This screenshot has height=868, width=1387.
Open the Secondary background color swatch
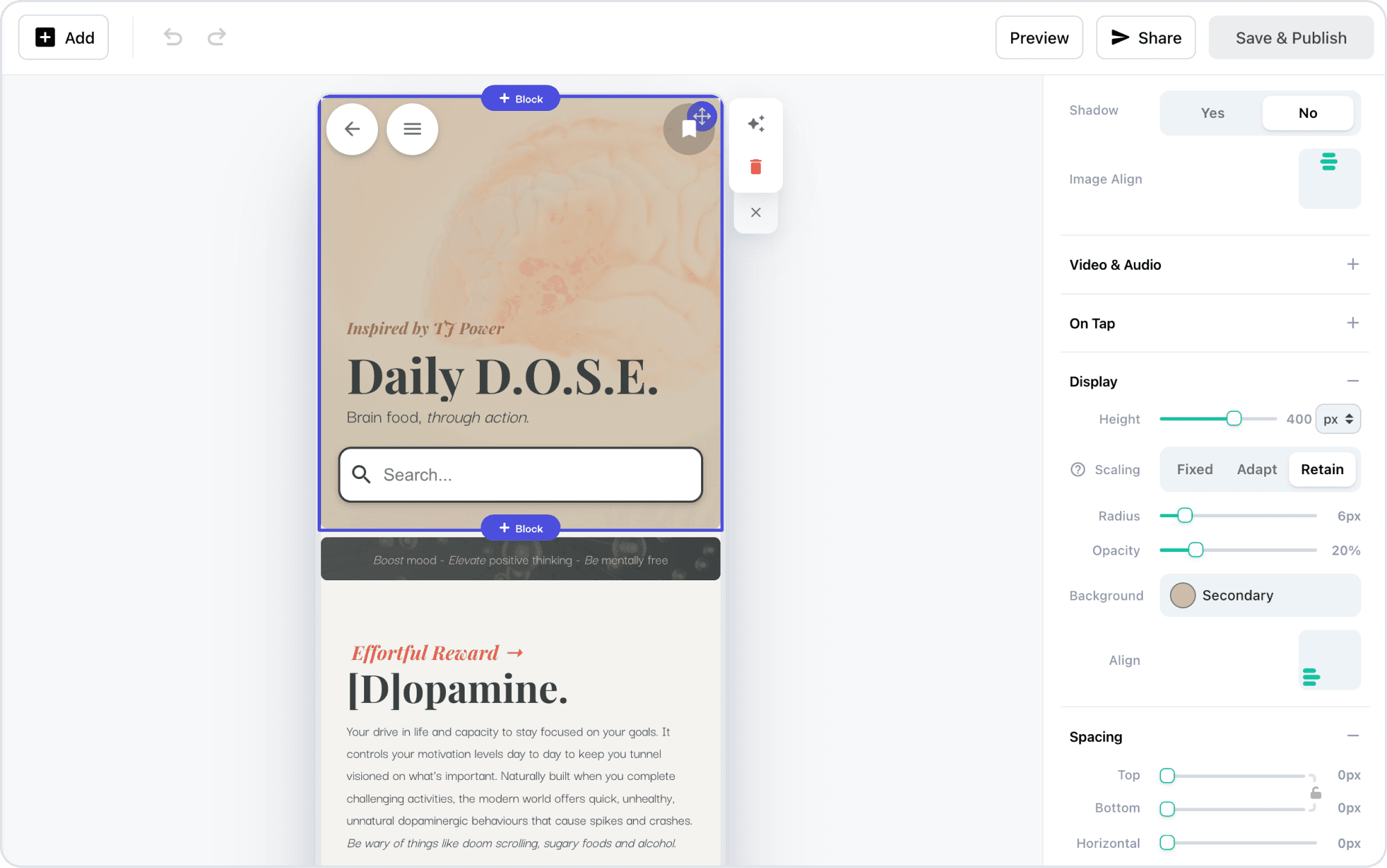click(1183, 596)
